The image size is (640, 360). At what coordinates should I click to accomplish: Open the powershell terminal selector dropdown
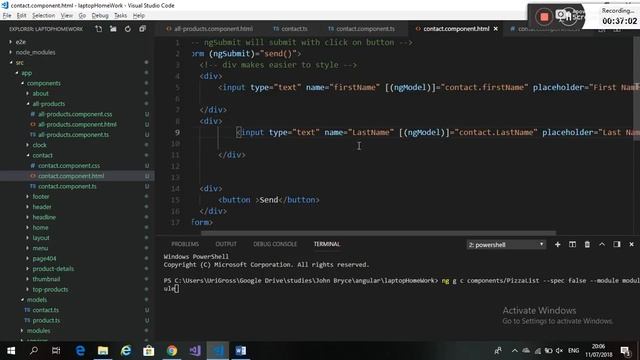[506, 244]
